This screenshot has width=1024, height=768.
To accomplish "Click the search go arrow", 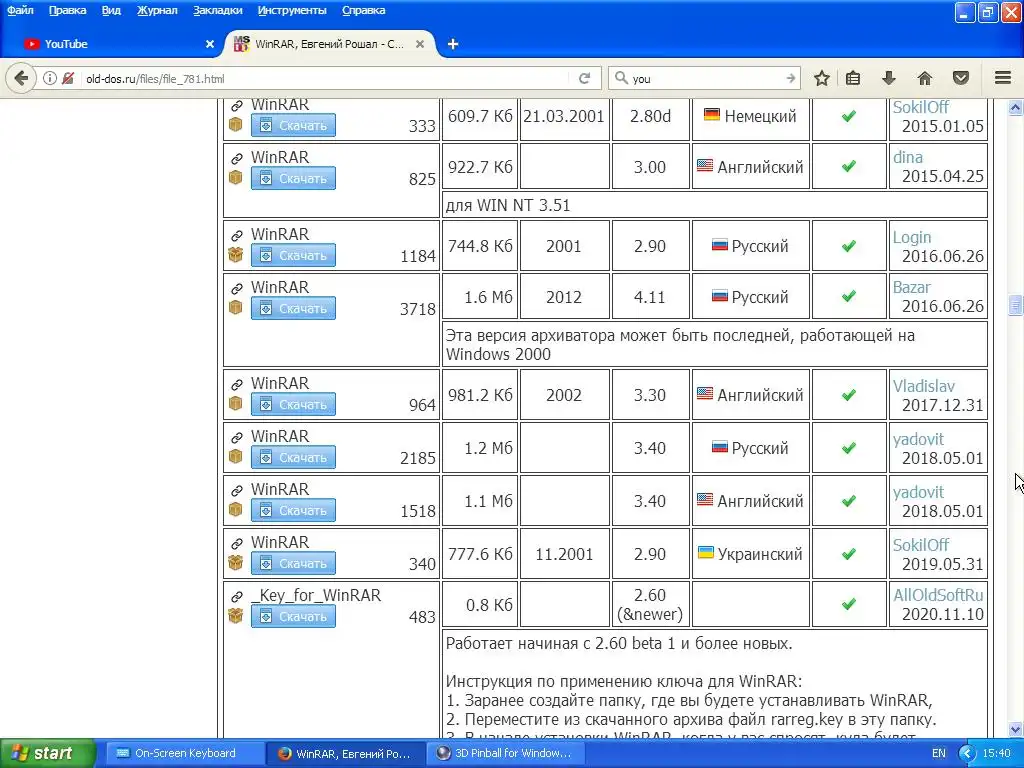I will click(x=790, y=78).
